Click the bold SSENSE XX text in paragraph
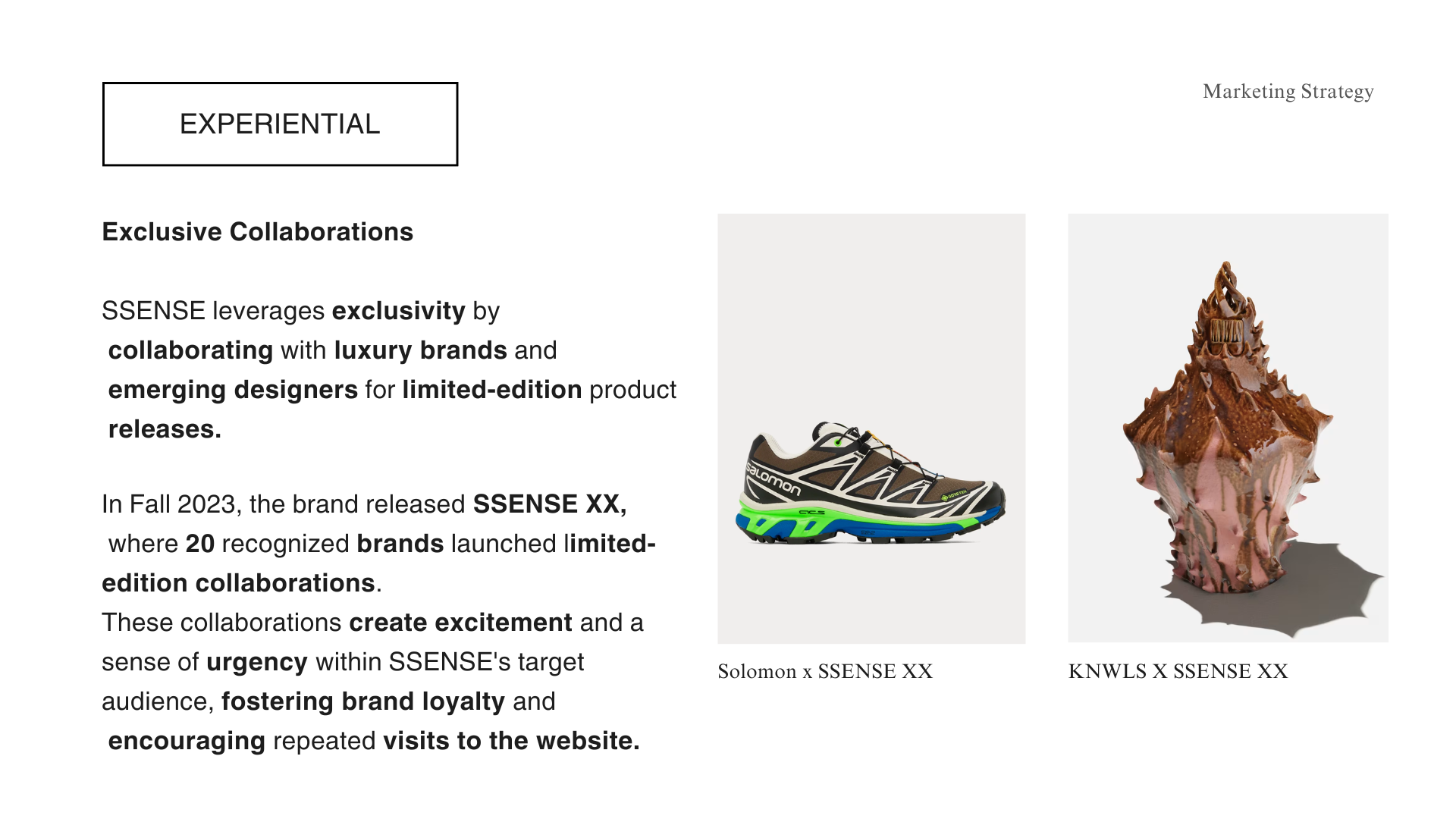This screenshot has height=819, width=1456. click(549, 504)
